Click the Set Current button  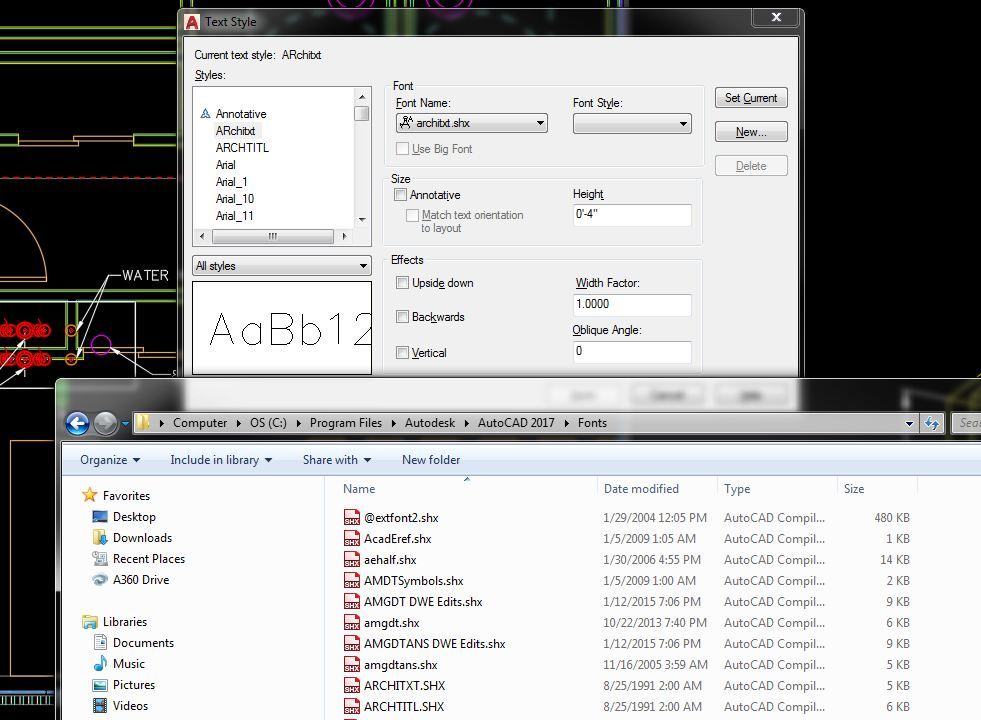pyautogui.click(x=751, y=98)
